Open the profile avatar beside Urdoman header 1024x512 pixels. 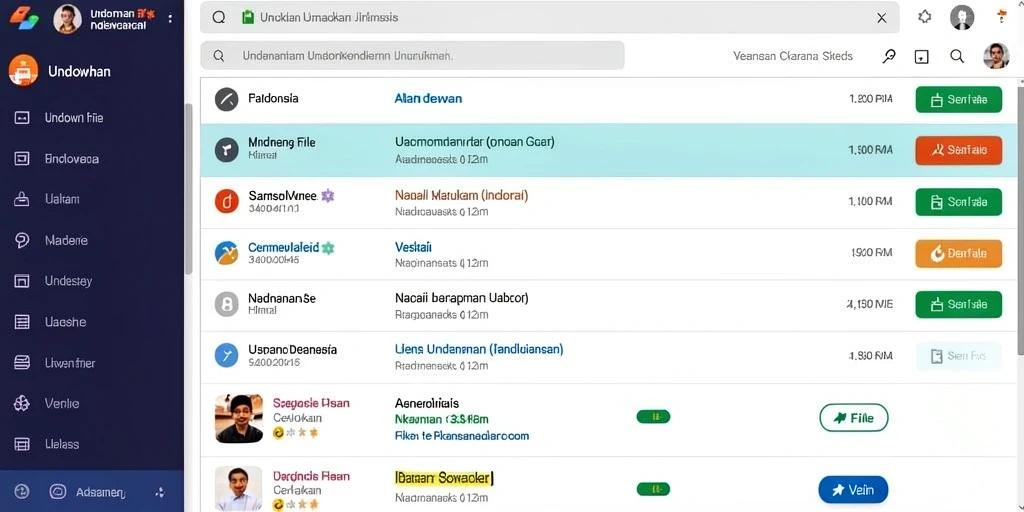point(67,18)
